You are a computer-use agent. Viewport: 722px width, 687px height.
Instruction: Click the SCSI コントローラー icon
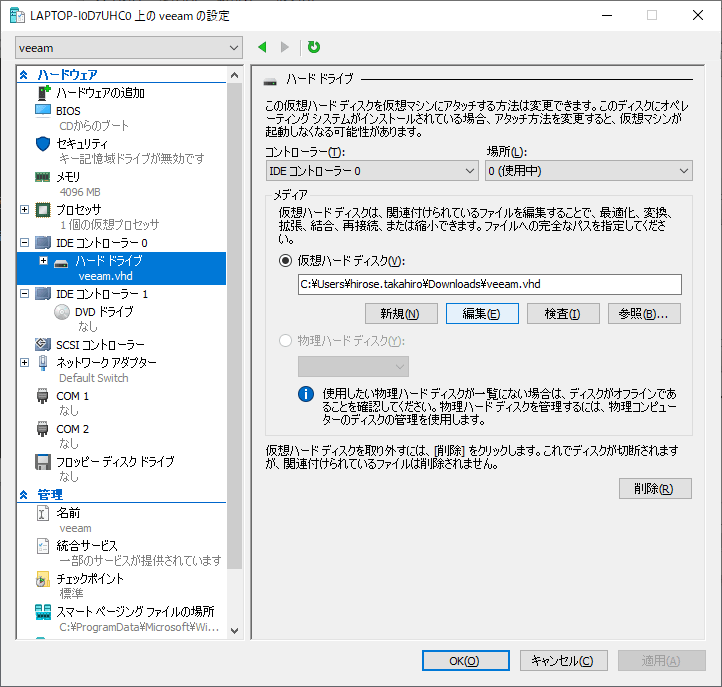43,344
